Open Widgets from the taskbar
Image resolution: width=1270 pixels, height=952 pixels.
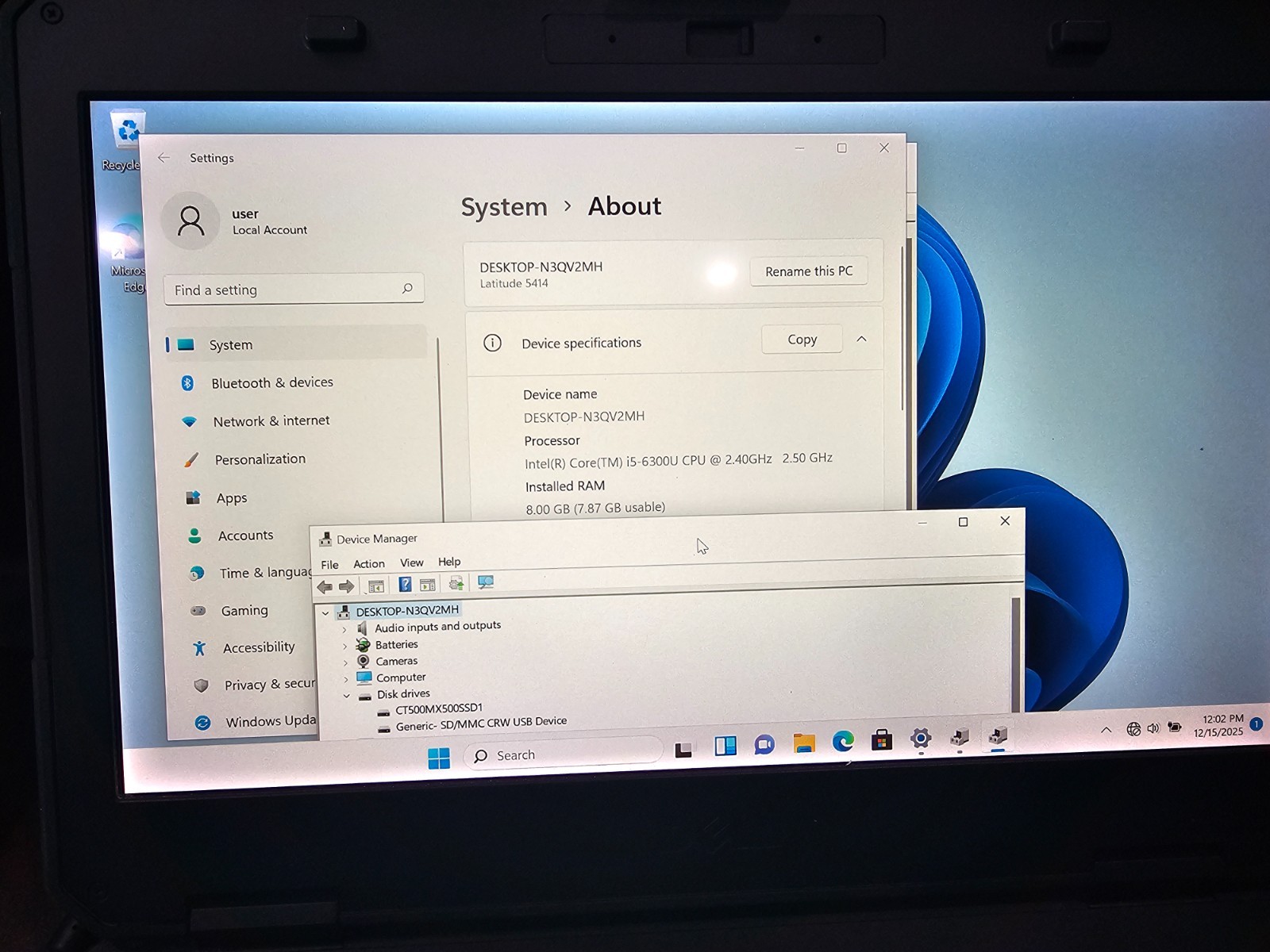pos(725,746)
